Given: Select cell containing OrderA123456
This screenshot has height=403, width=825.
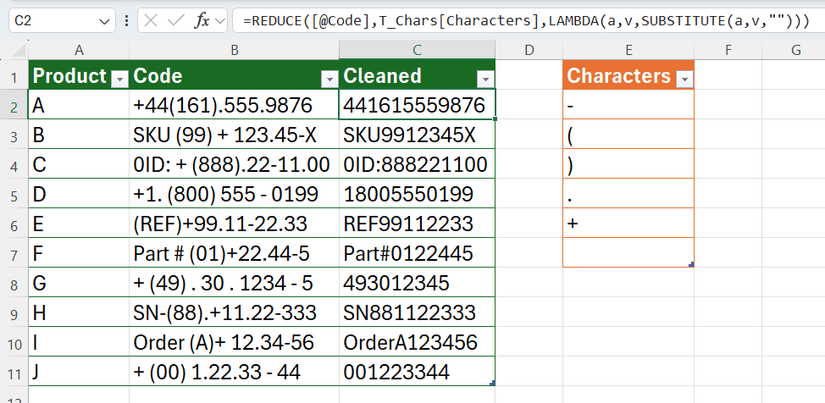Looking at the screenshot, I should tap(417, 342).
